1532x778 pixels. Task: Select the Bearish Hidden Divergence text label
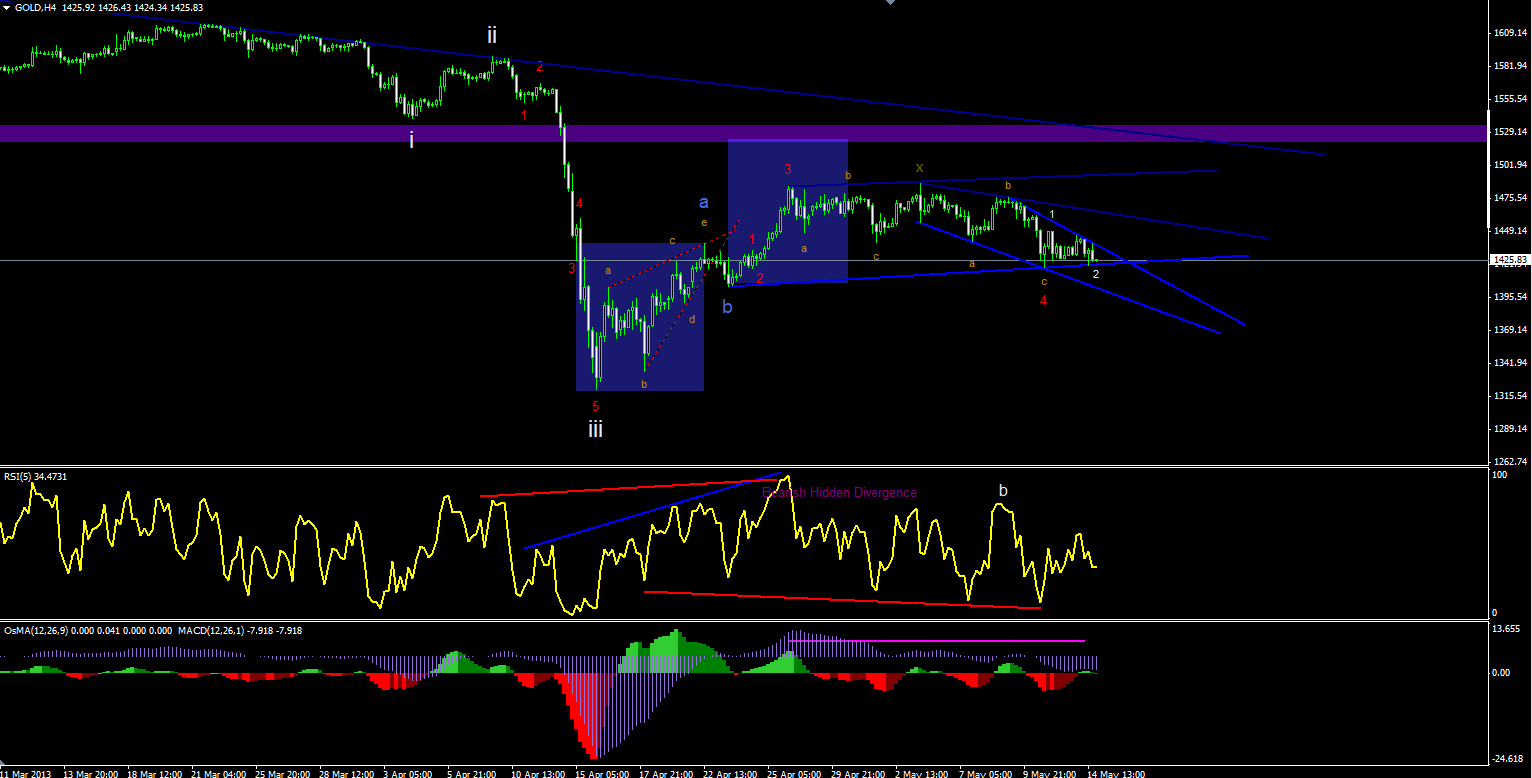(x=839, y=492)
